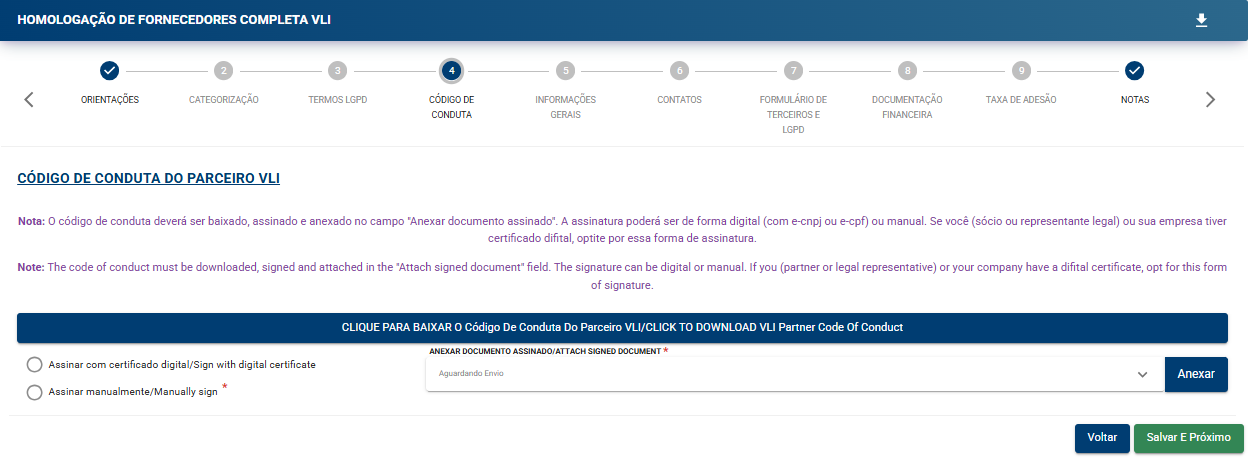The height and width of the screenshot is (460, 1248).
Task: Click the Notas checkmark step icon
Action: click(x=1134, y=71)
